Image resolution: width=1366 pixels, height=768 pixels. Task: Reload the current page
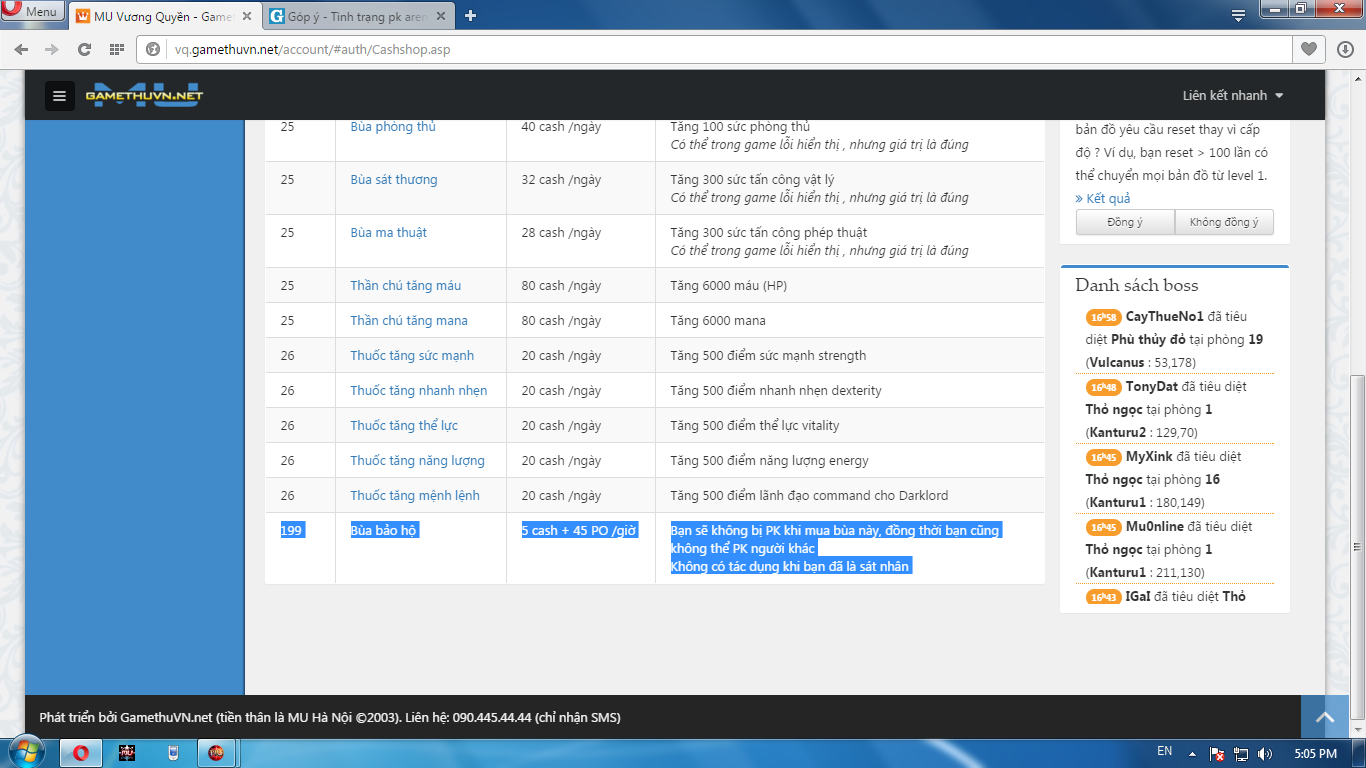coord(84,49)
